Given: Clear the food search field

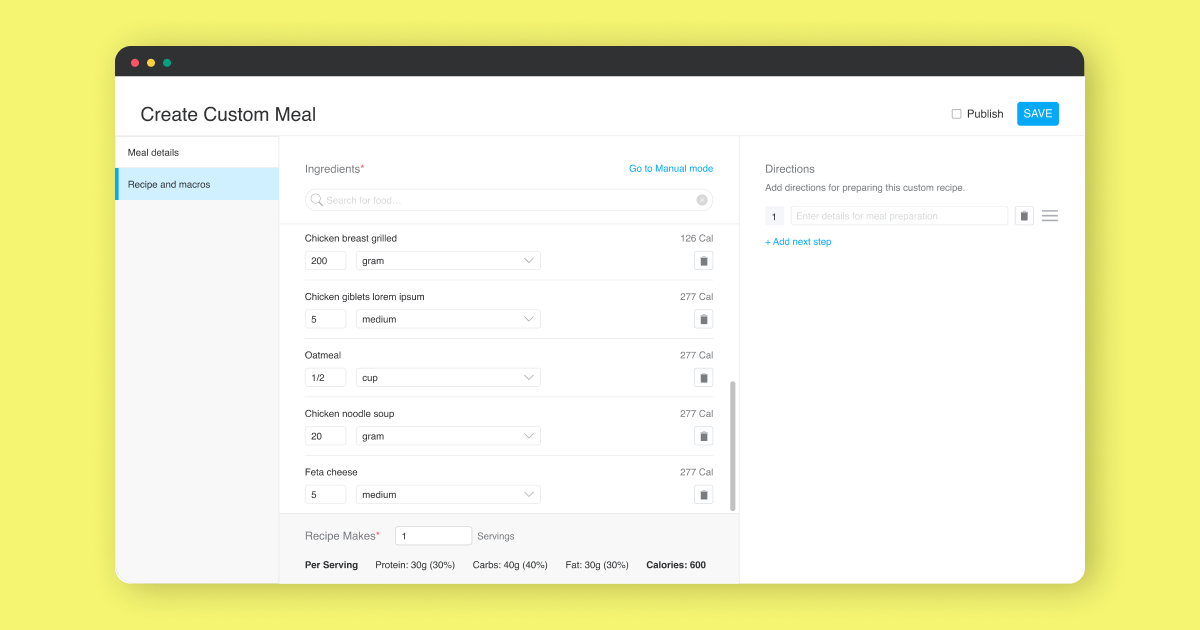Looking at the screenshot, I should coord(702,200).
